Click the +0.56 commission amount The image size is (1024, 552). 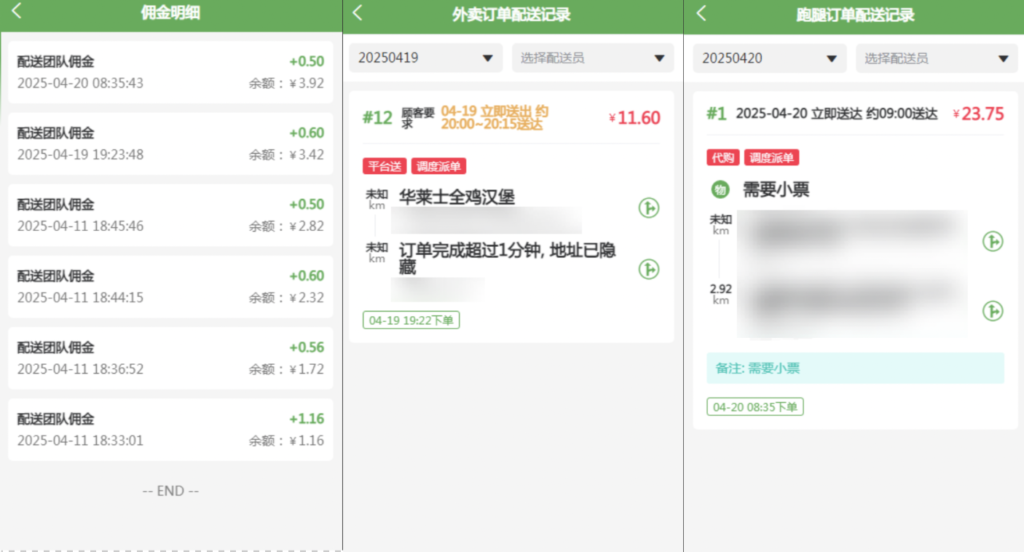pyautogui.click(x=307, y=348)
